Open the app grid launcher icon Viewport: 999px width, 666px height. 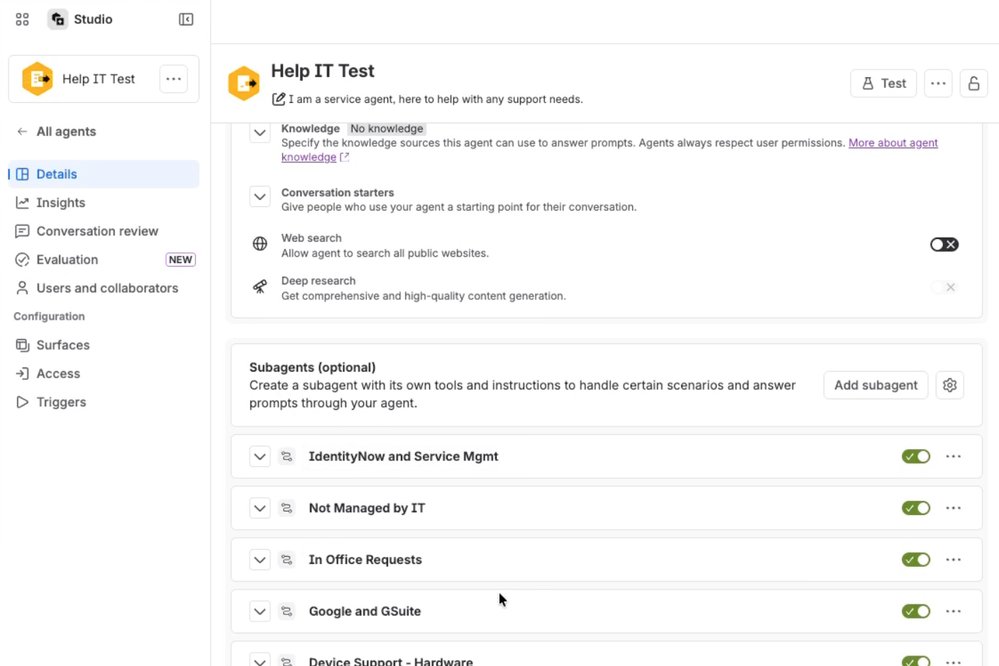(x=22, y=19)
